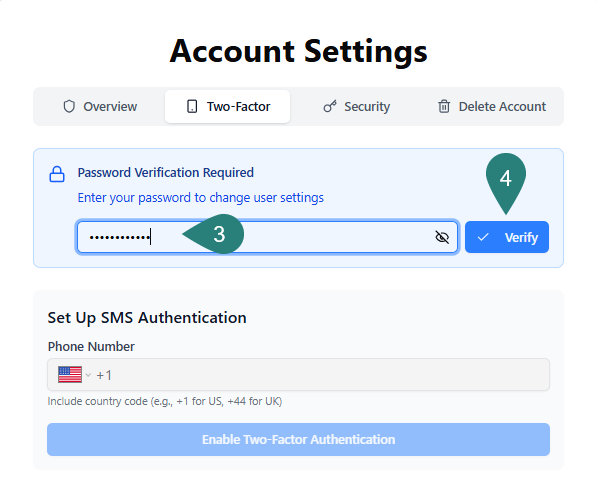Open the Delete Account tab
Screen dimensions: 596x500
[491, 106]
